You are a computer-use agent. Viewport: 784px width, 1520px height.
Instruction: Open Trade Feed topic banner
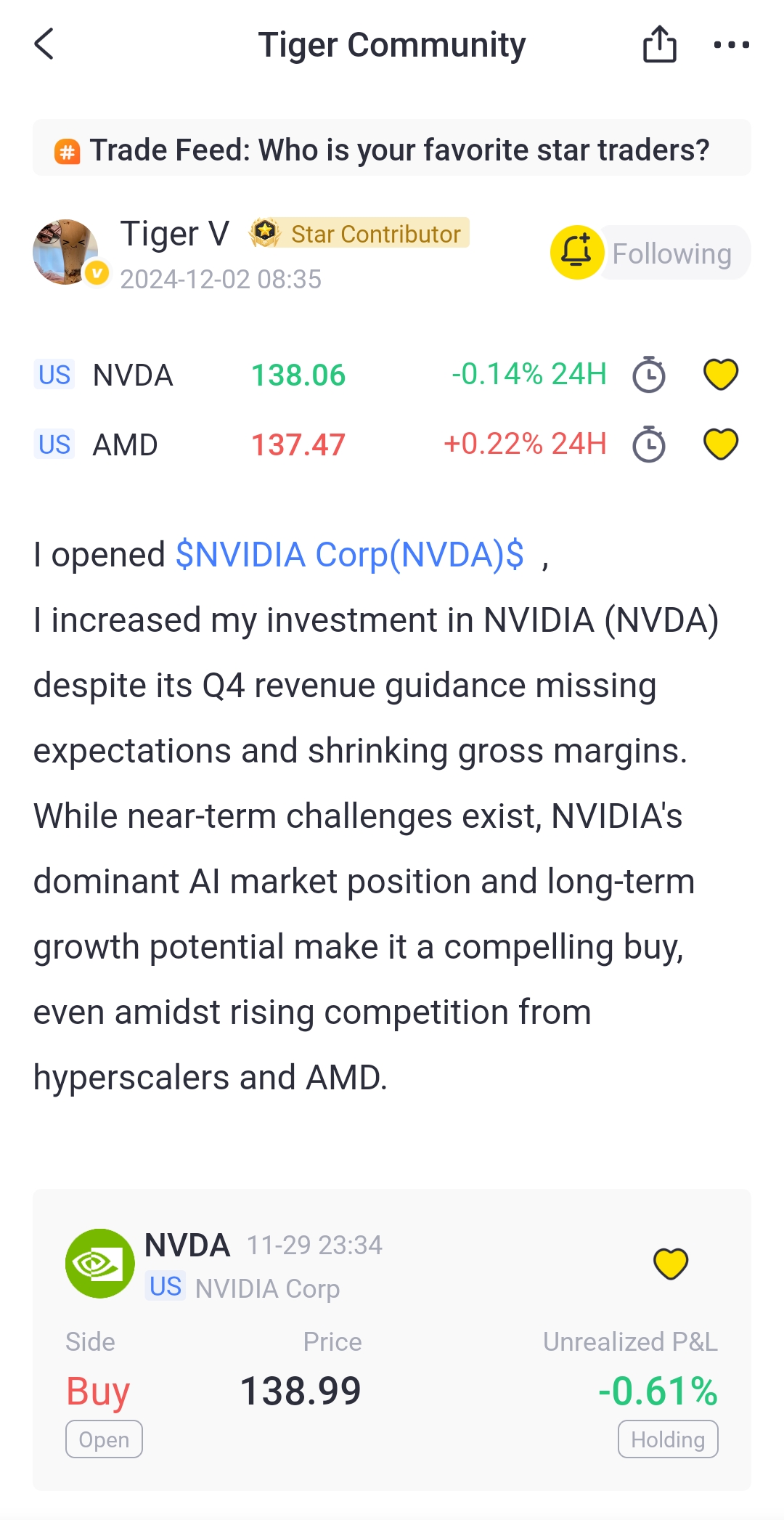click(x=399, y=150)
